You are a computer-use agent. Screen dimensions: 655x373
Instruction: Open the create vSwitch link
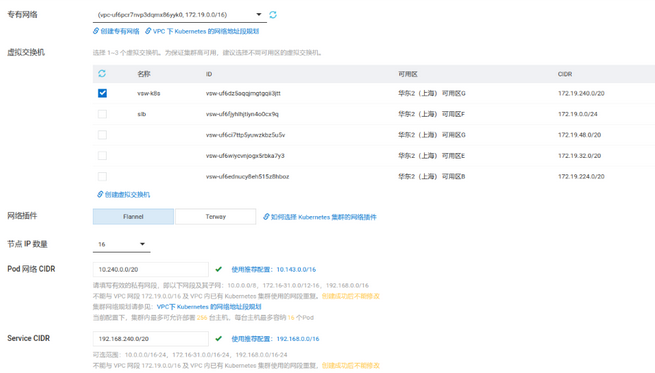[124, 195]
